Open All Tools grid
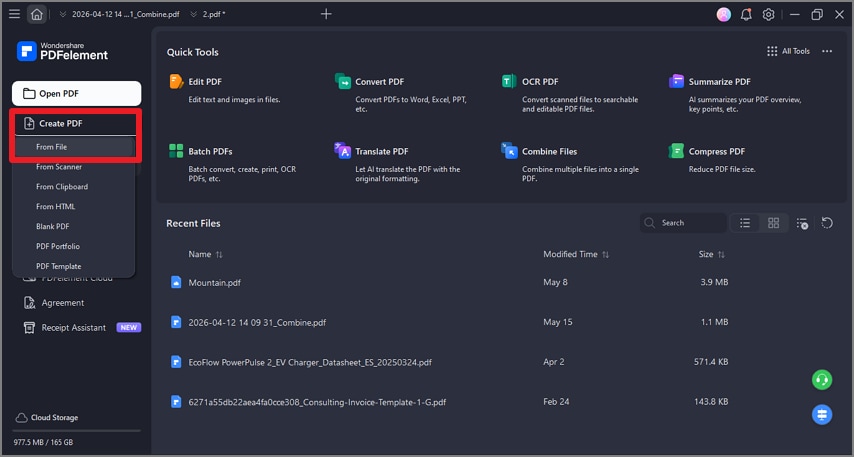 pyautogui.click(x=788, y=51)
